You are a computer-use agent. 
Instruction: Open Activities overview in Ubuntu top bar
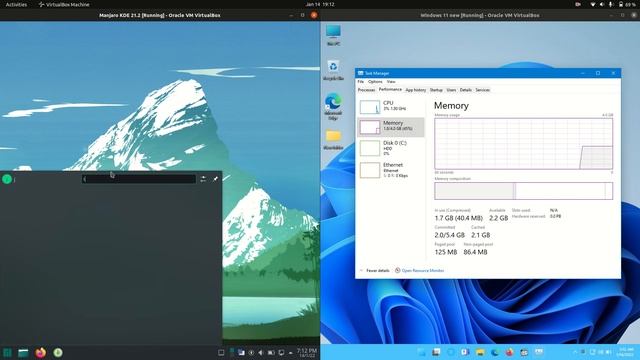tap(16, 4)
